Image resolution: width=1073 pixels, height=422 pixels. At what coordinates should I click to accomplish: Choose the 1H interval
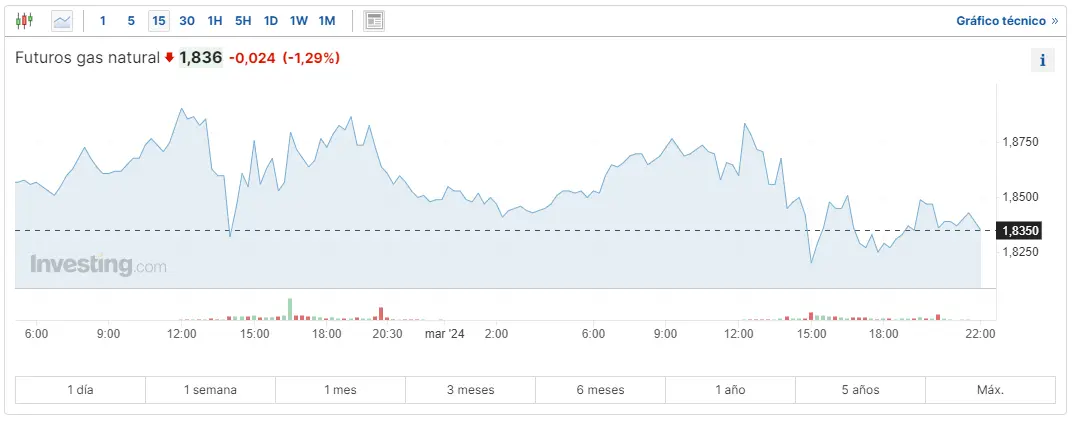point(215,20)
